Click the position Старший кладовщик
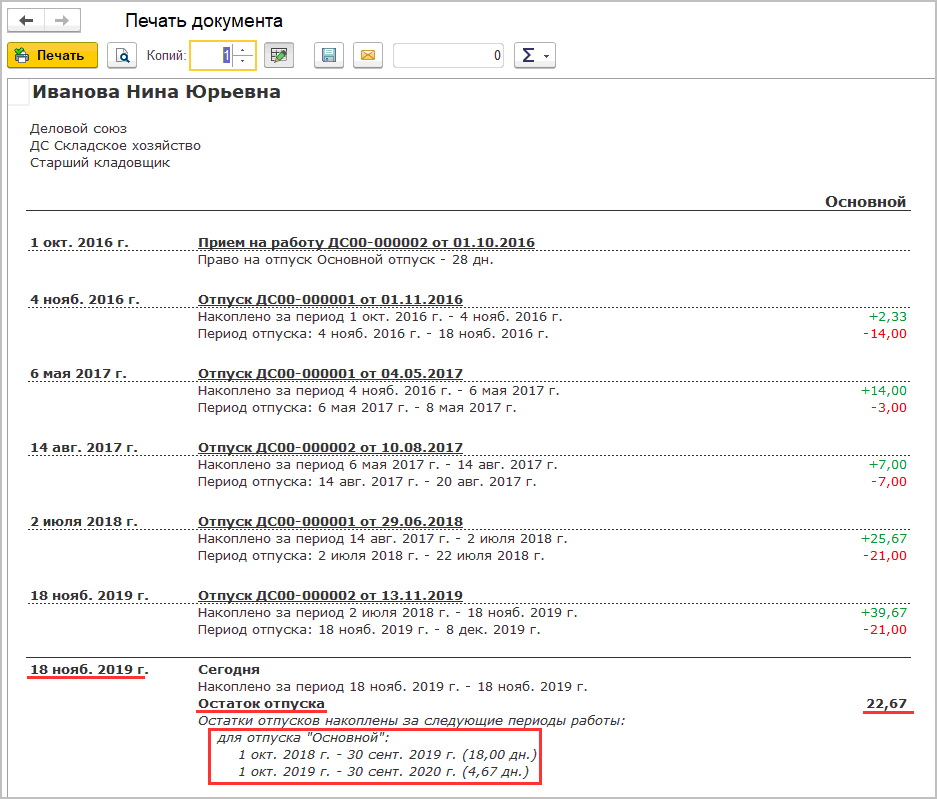This screenshot has width=937, height=799. [100, 163]
